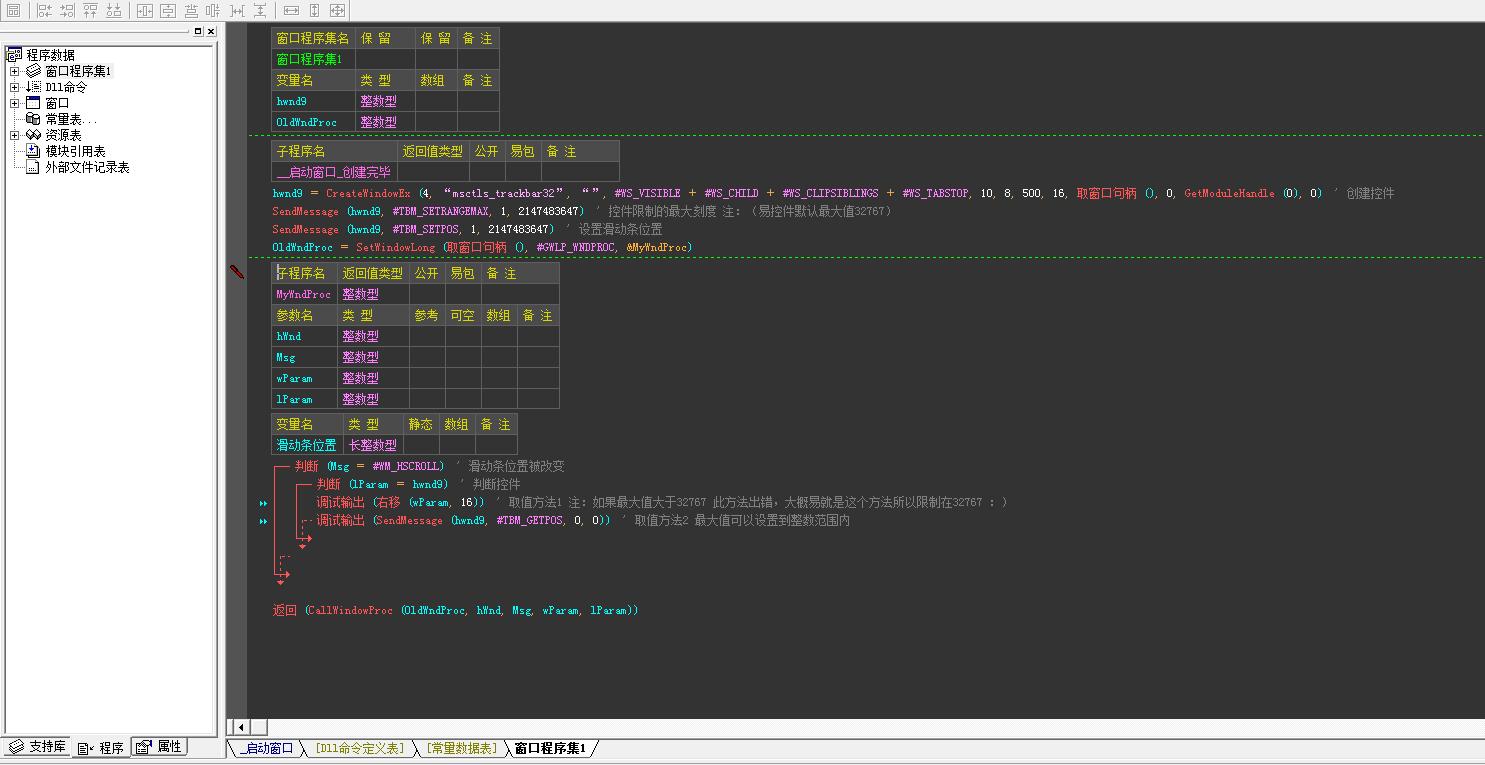Click the 滑动条位置 variable name cell

307,445
